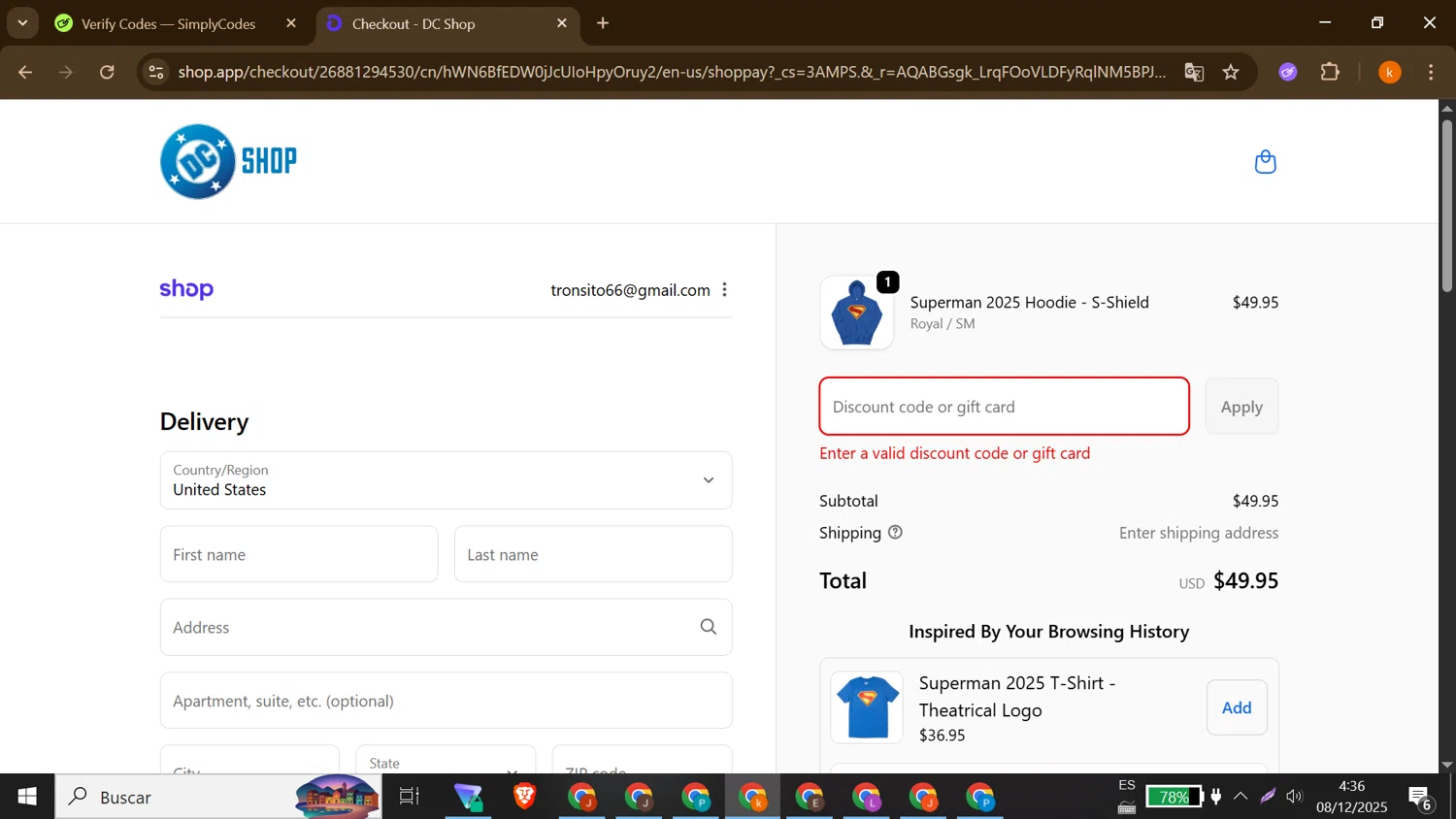Click the translate page icon
Screen dimensions: 1456x819
pos(1194,72)
